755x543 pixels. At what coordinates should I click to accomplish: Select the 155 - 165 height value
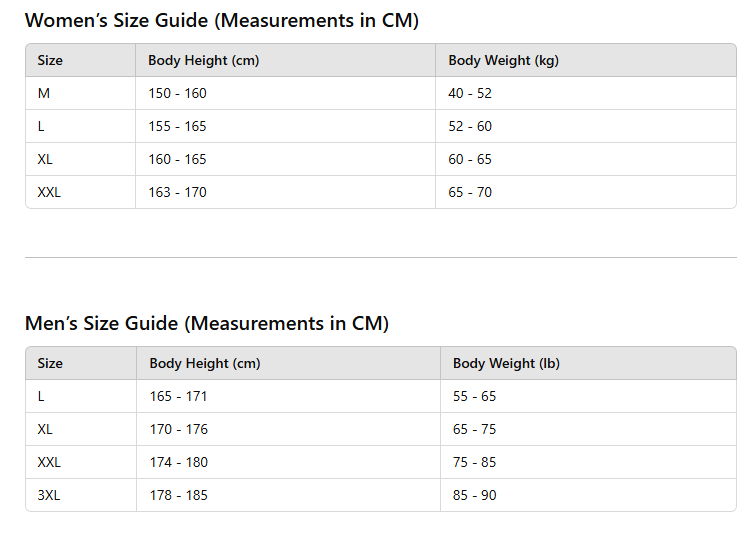177,126
